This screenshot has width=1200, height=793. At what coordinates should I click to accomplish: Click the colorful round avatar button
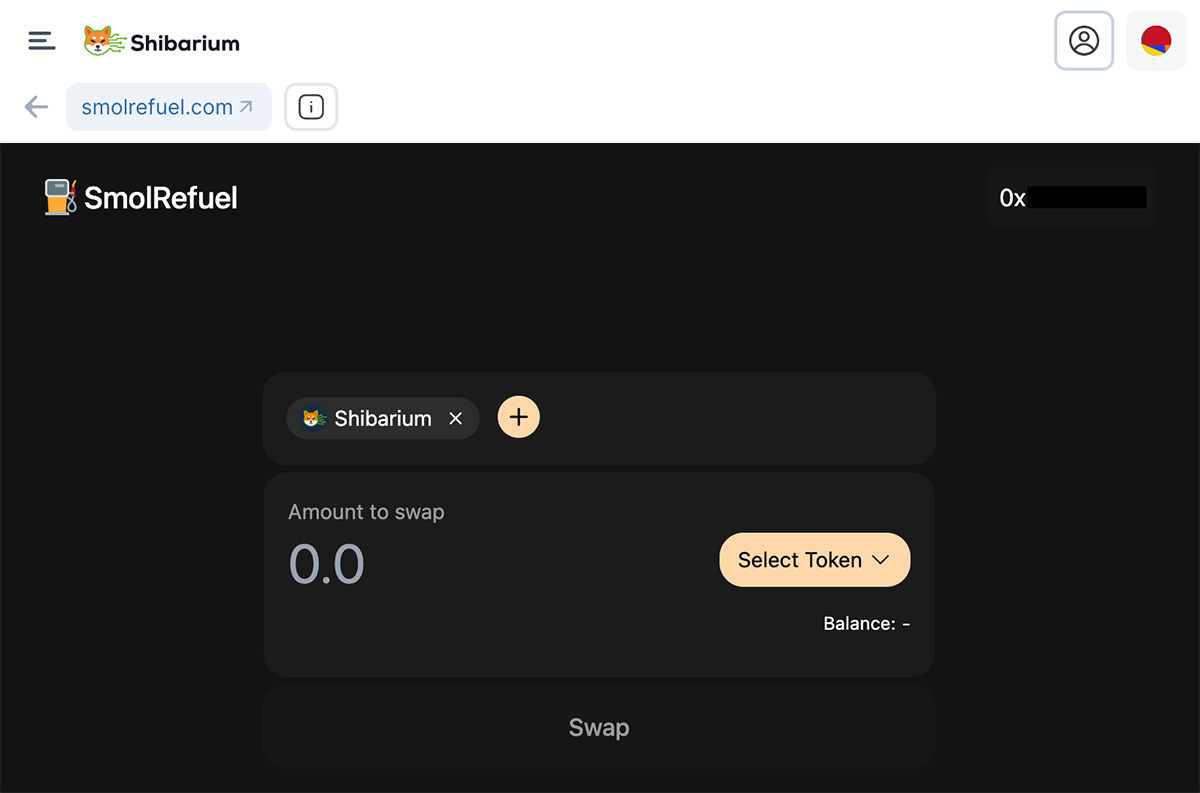[1156, 41]
